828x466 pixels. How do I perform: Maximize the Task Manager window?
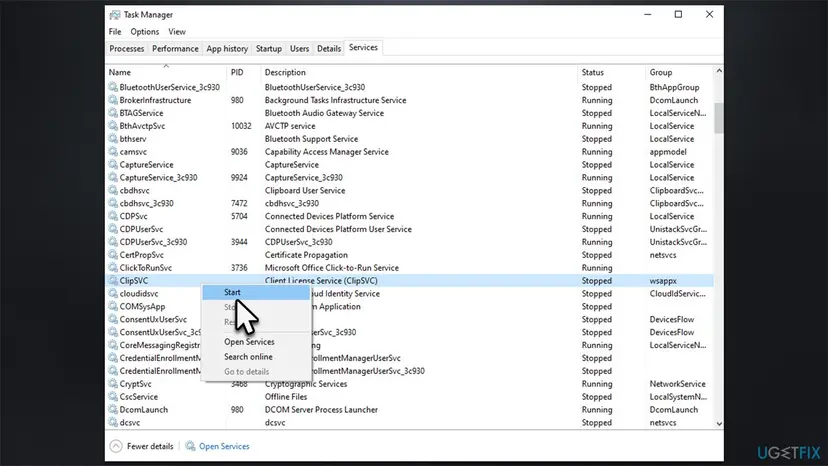(x=679, y=15)
